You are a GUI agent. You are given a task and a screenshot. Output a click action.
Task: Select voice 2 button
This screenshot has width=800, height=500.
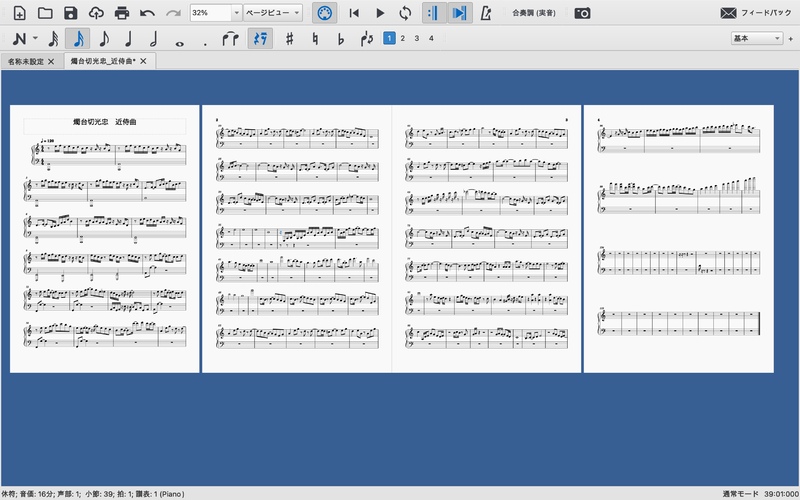[402, 38]
